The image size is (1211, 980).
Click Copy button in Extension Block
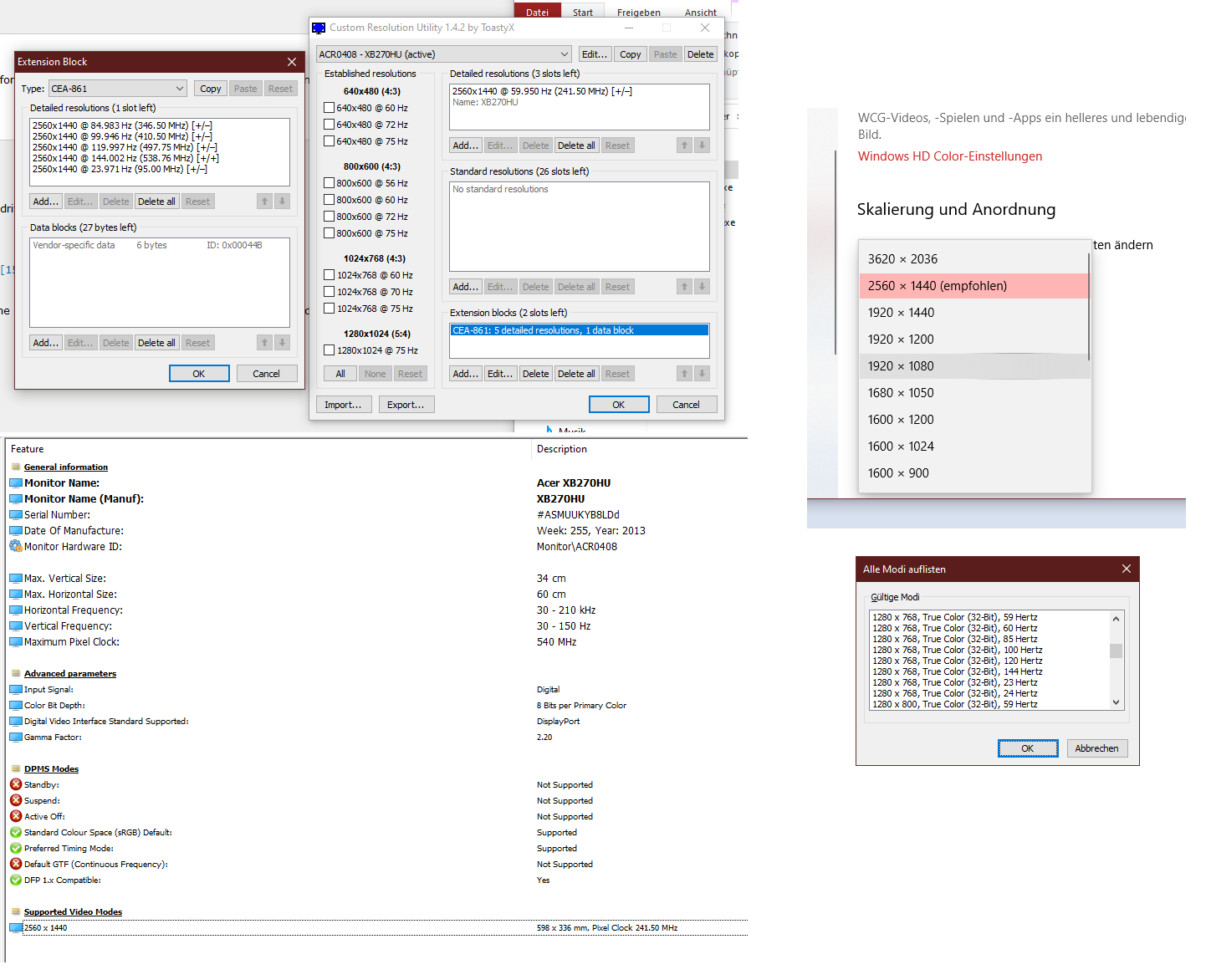tap(211, 89)
